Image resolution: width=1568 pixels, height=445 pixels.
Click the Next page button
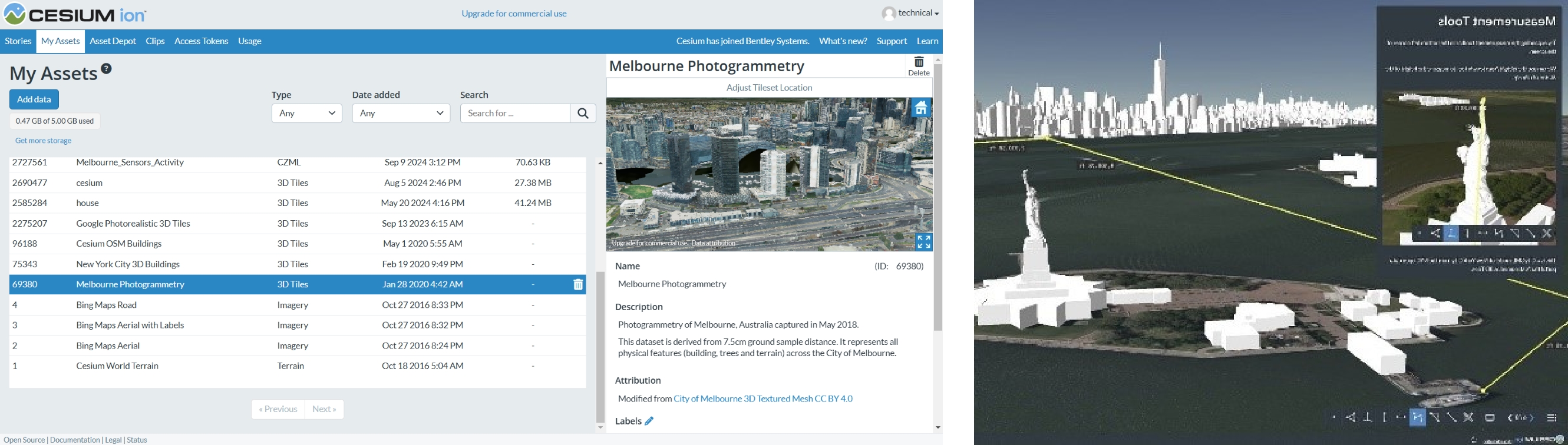click(325, 409)
